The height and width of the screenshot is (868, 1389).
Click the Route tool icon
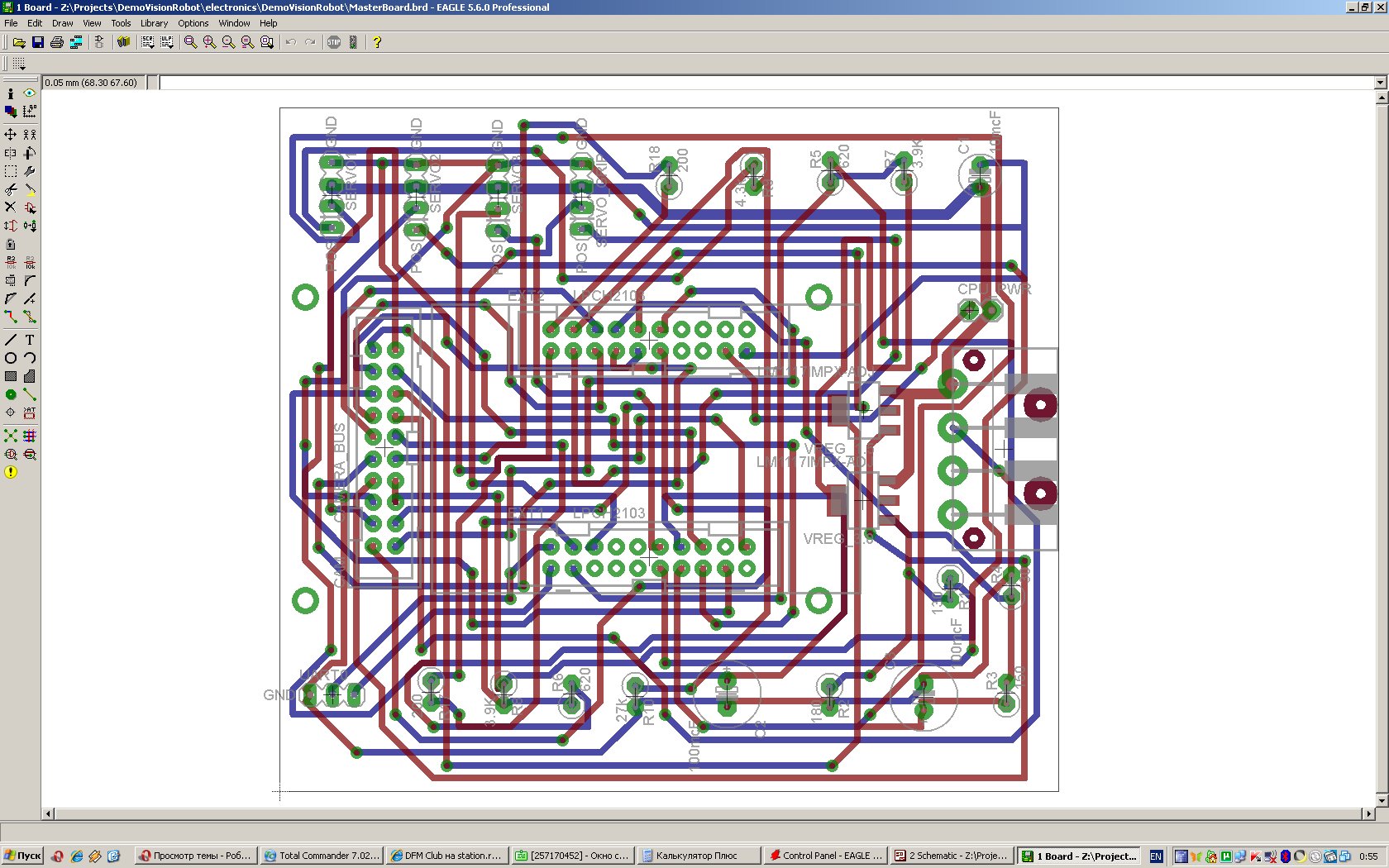[x=11, y=317]
